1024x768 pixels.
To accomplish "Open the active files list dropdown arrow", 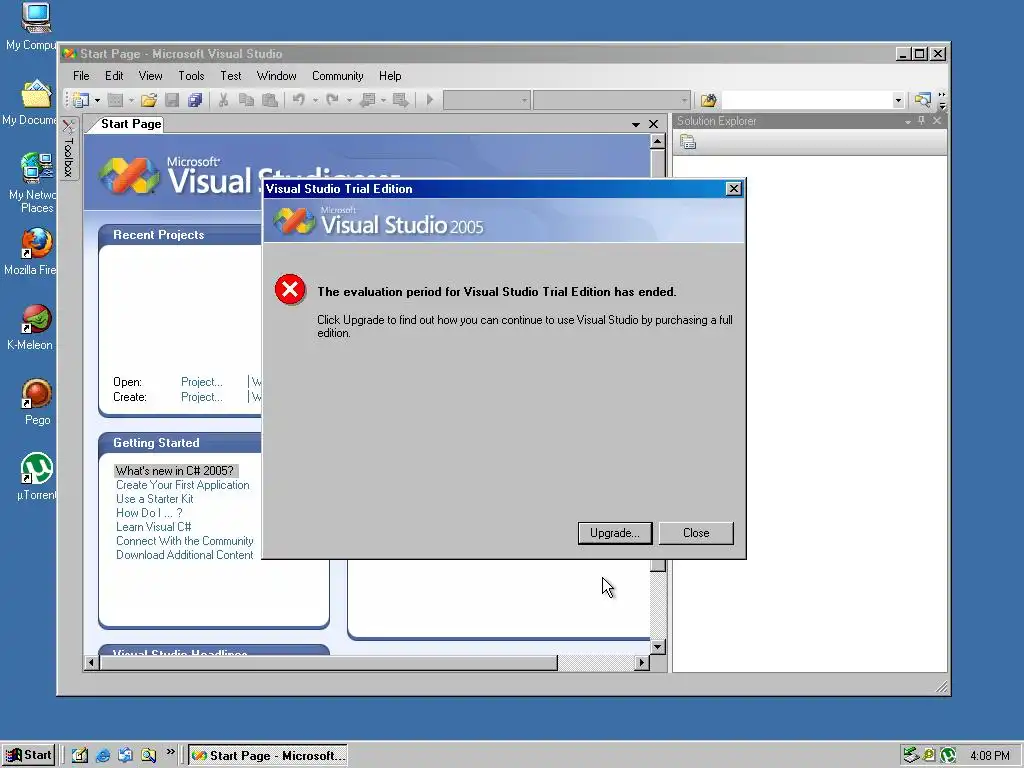I will pyautogui.click(x=636, y=124).
